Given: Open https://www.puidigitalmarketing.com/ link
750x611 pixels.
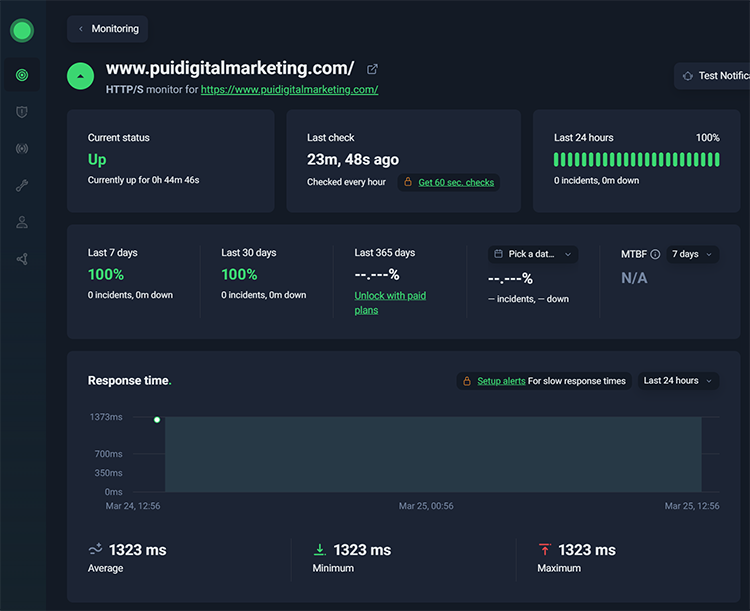Looking at the screenshot, I should point(289,90).
